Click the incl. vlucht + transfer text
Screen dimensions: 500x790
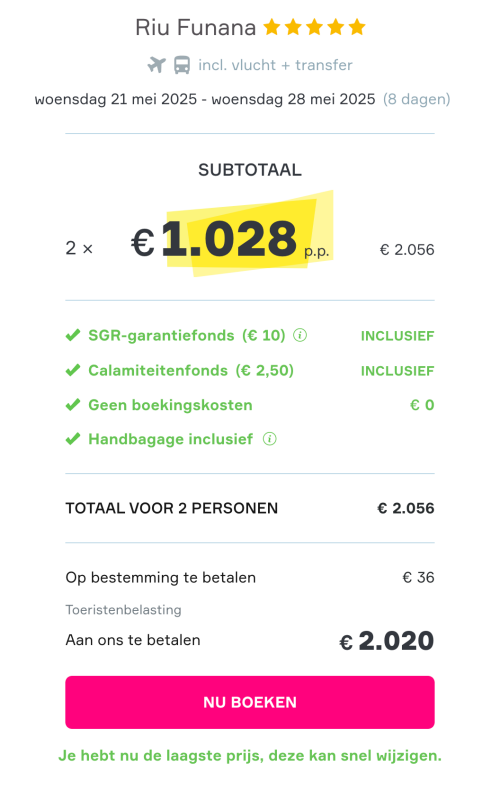(275, 65)
